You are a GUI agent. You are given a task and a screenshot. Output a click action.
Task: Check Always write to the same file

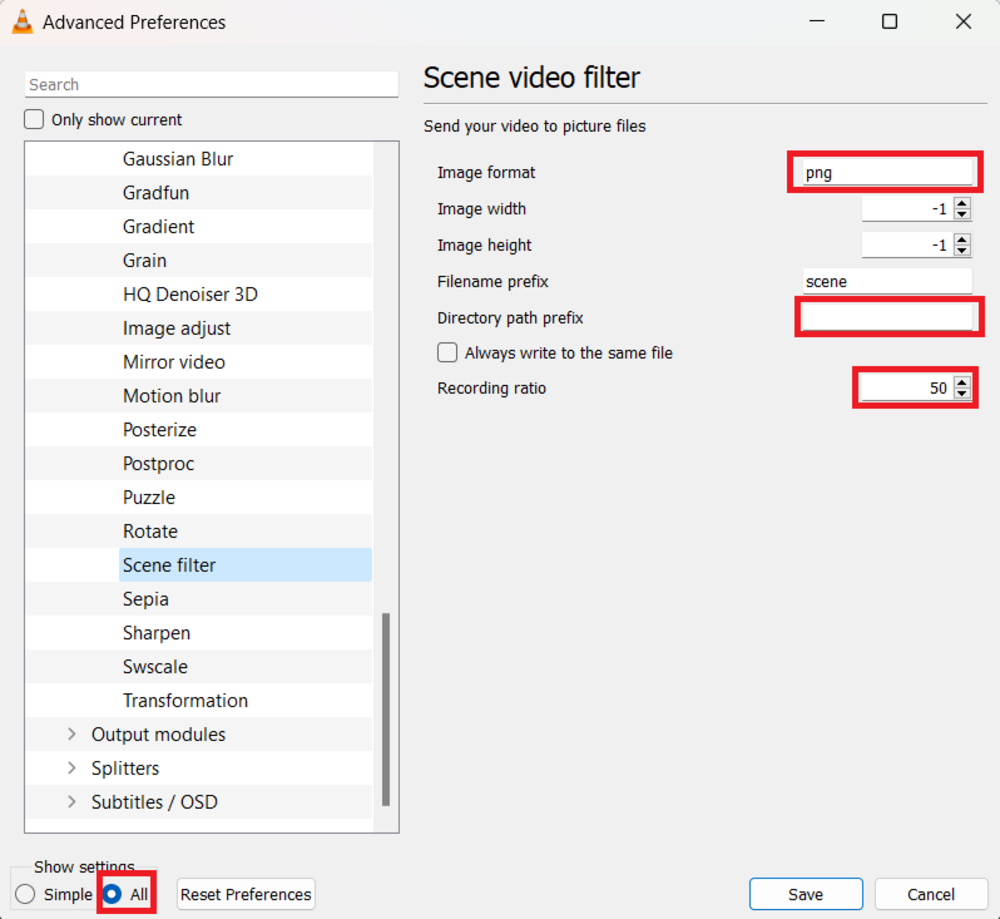tap(448, 353)
